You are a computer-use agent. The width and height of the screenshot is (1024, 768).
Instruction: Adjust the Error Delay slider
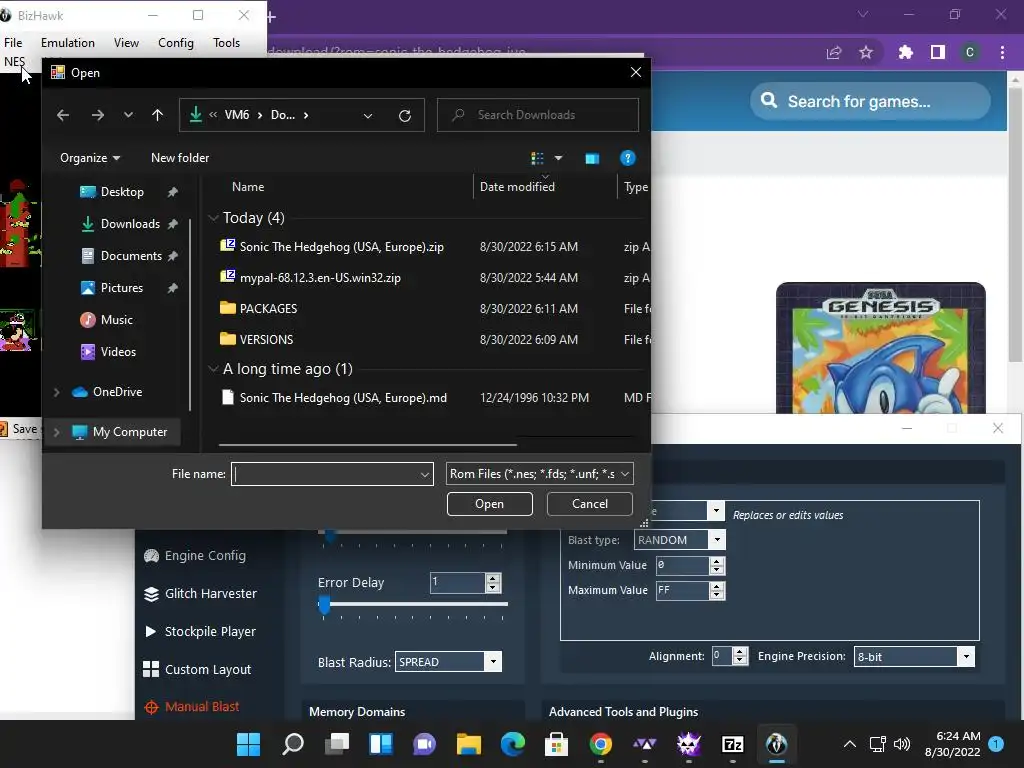[x=325, y=605]
